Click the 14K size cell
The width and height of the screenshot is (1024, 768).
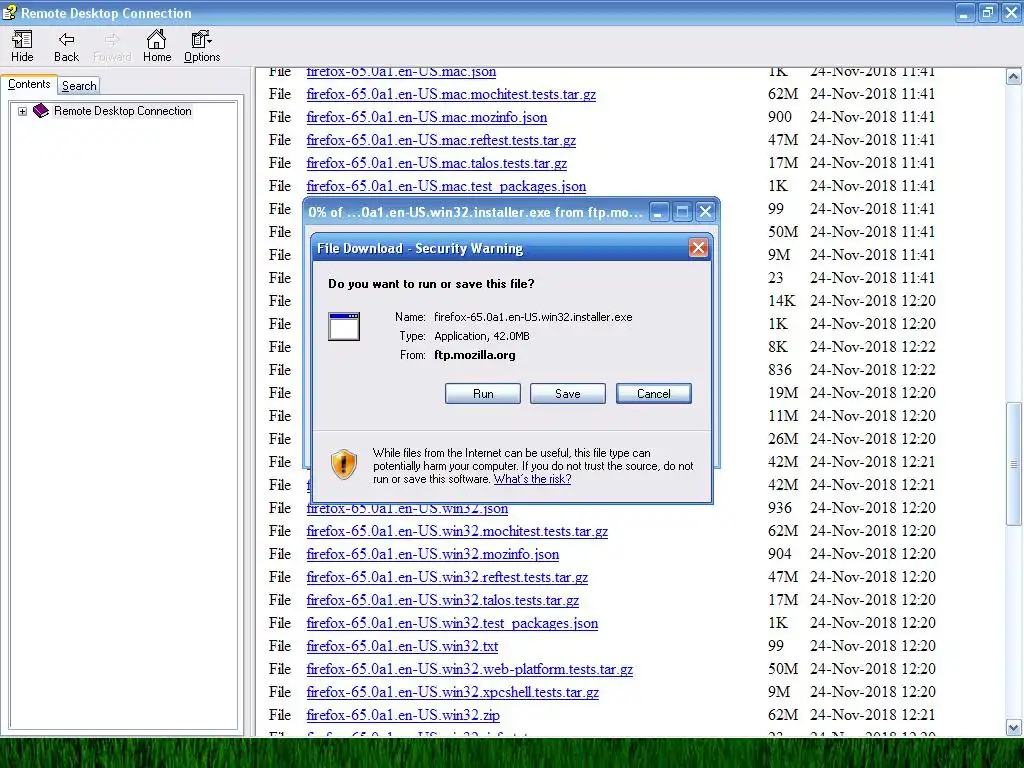tap(782, 300)
